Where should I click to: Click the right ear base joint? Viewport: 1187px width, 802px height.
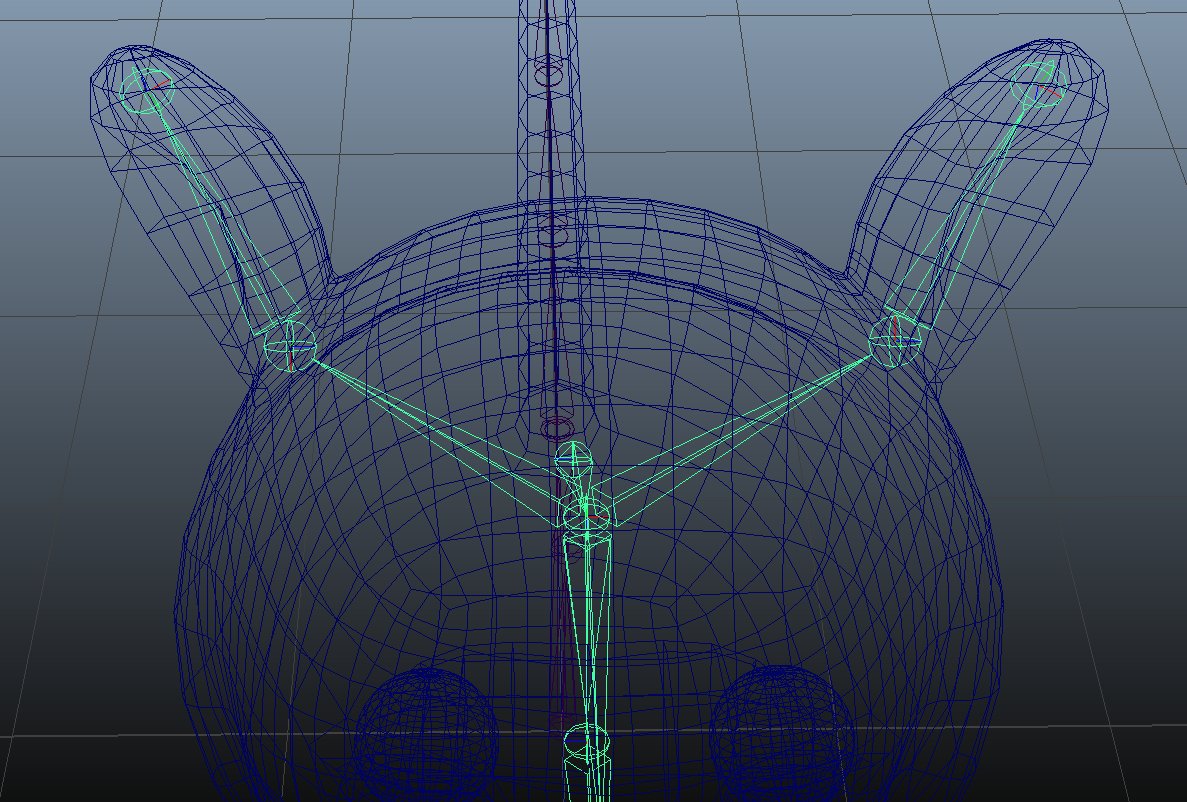(895, 338)
